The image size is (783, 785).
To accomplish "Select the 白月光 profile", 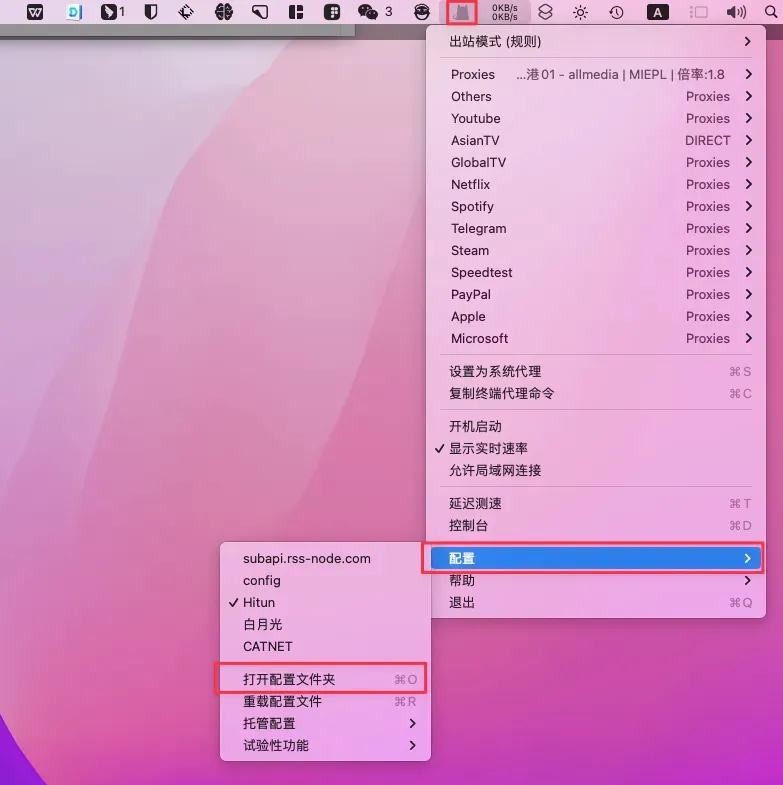I will coord(325,625).
